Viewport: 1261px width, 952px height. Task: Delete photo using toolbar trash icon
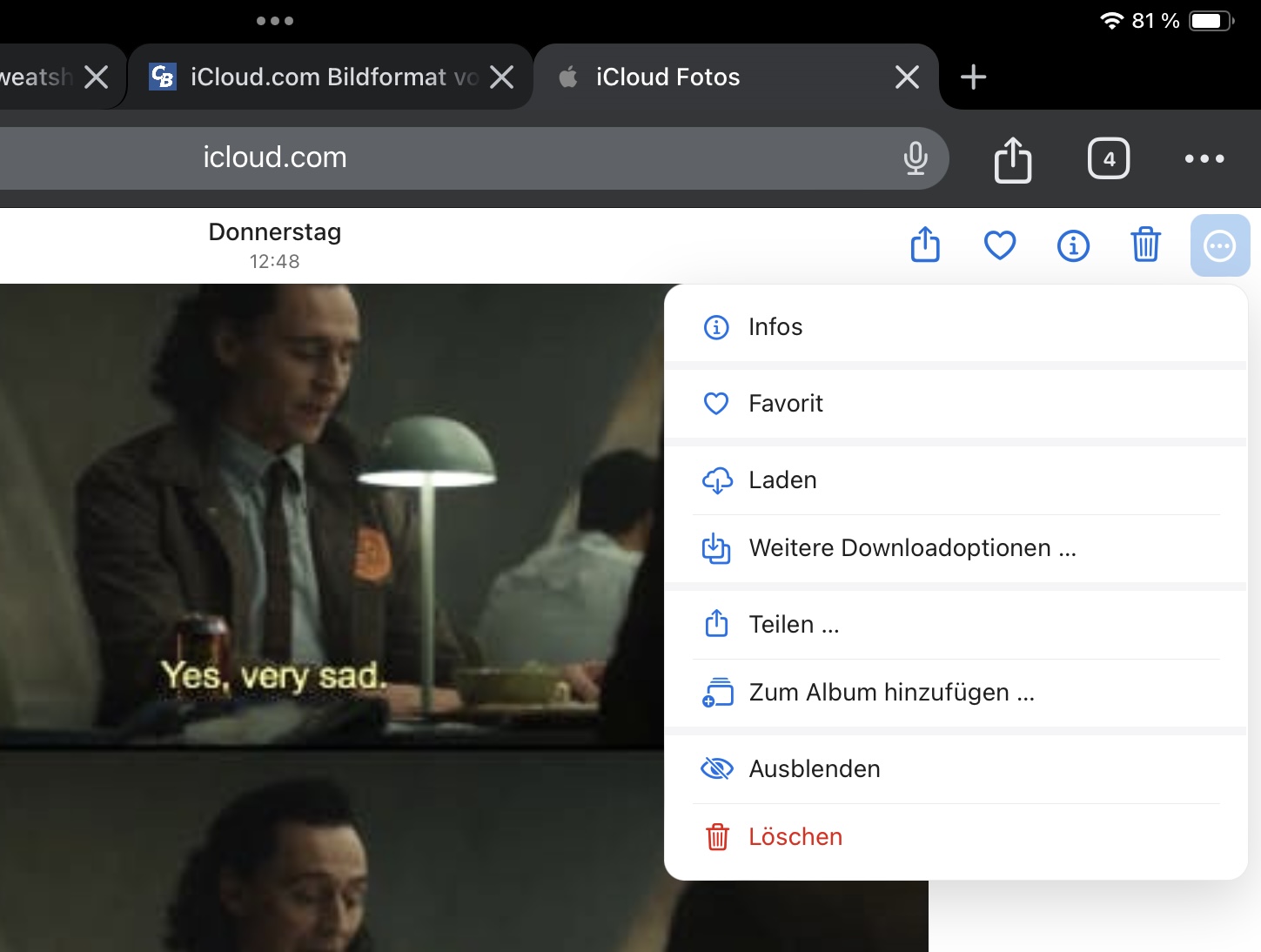pos(1146,245)
